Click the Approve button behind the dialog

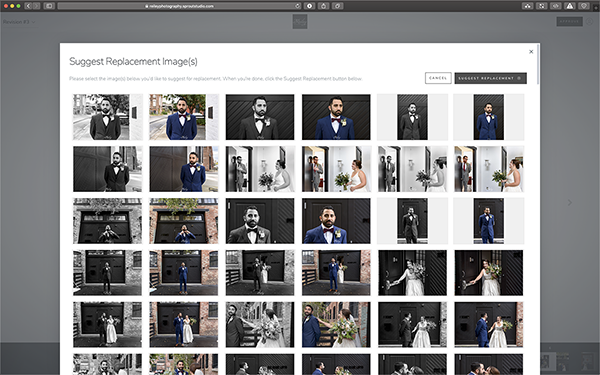[569, 21]
